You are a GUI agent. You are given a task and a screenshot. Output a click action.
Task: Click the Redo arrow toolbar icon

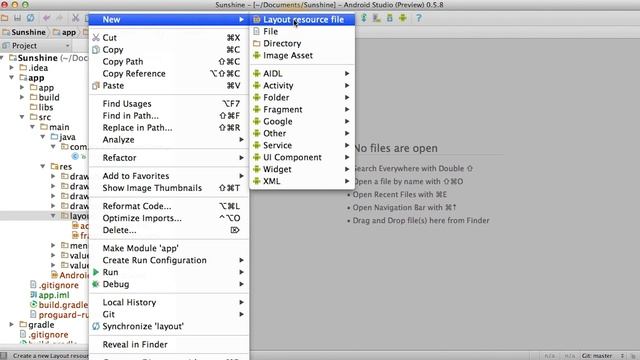click(60, 18)
